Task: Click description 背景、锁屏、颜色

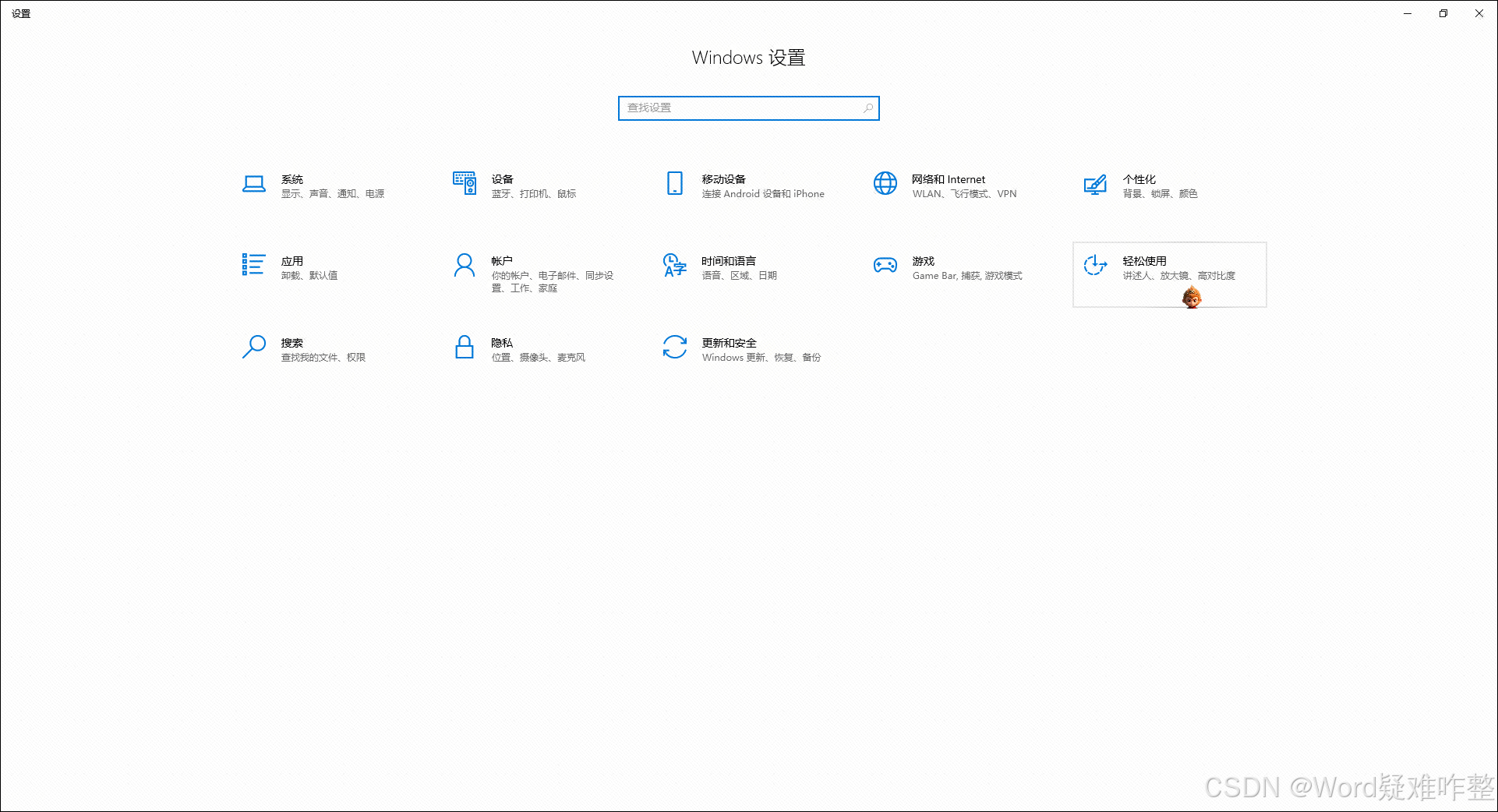Action: point(1161,194)
